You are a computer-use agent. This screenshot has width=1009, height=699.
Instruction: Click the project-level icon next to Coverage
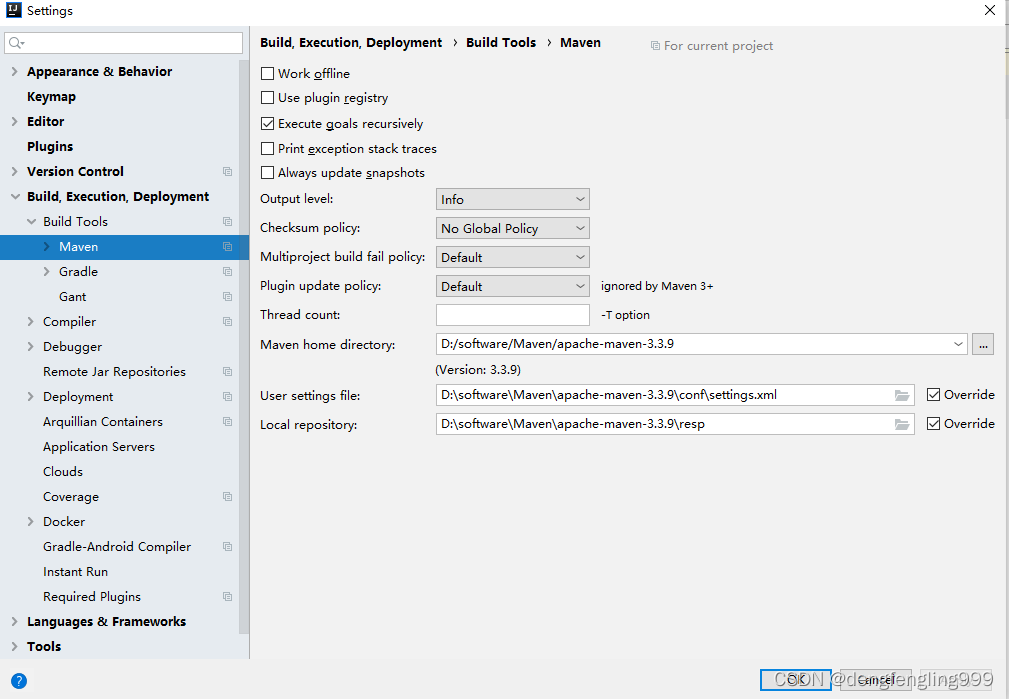[x=227, y=496]
